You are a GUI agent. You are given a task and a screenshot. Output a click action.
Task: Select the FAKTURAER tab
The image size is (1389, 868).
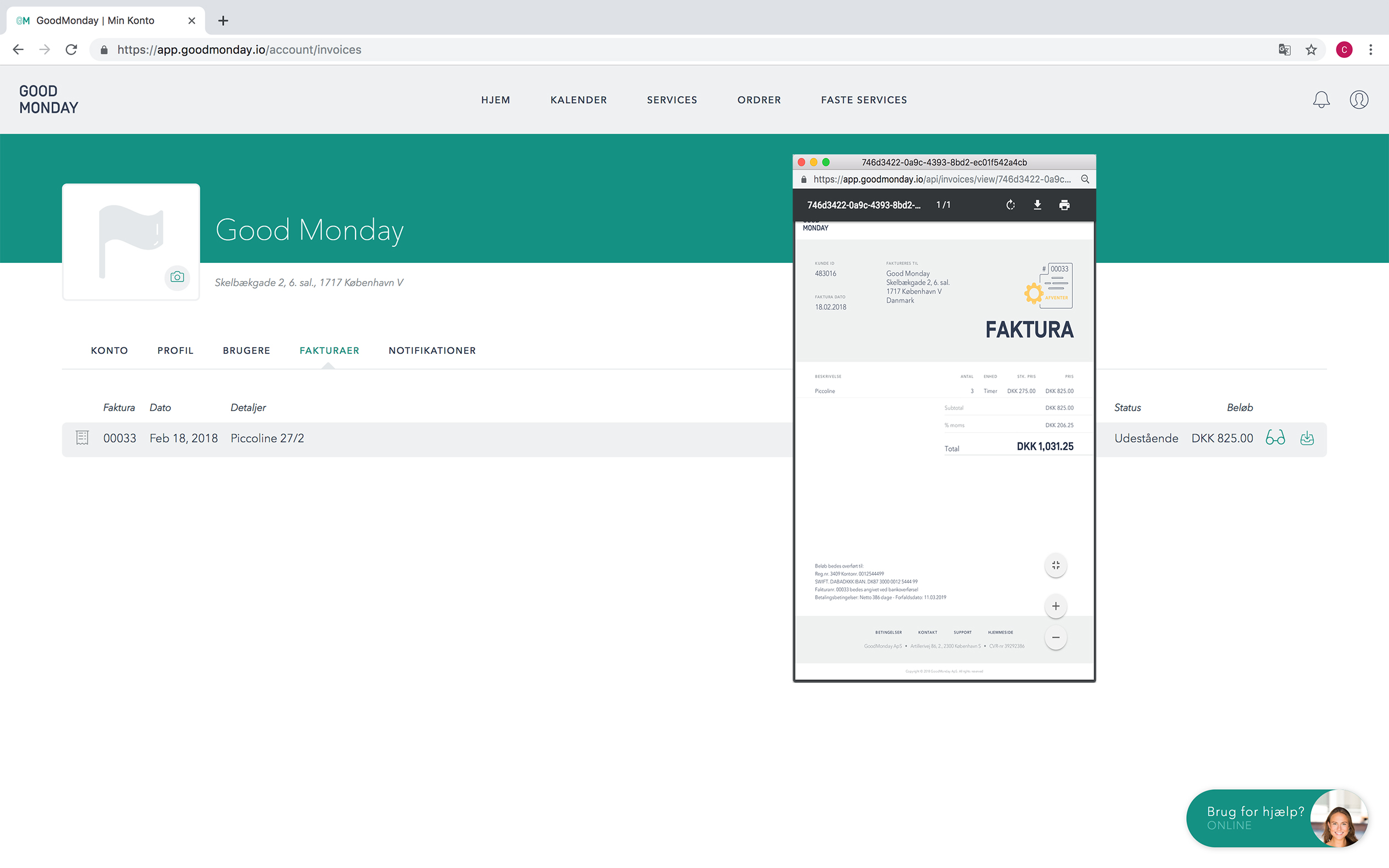(x=329, y=351)
